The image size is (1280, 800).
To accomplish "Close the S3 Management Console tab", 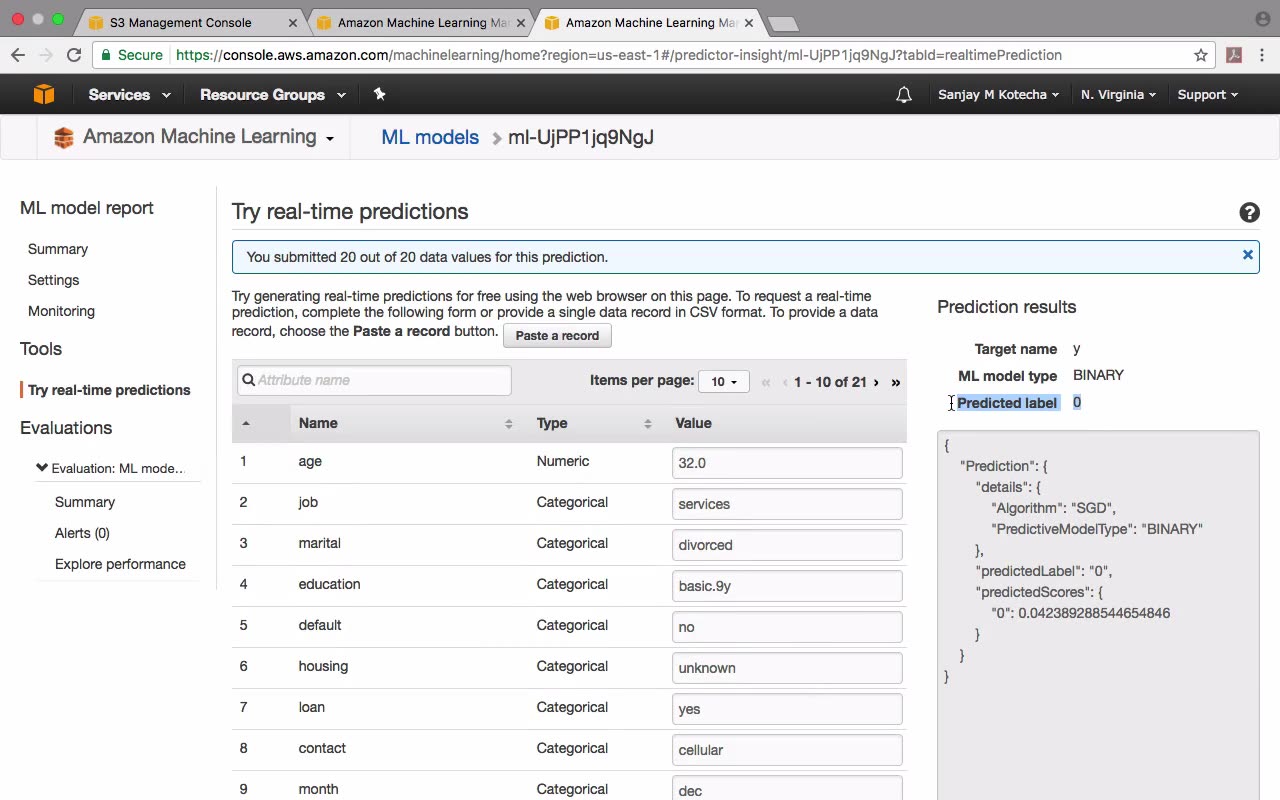I will 293,22.
